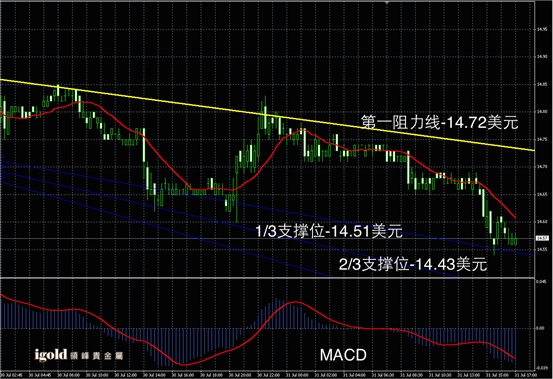Click the 14.55 price axis label
Image resolution: width=553 pixels, height=379 pixels.
pos(542,249)
